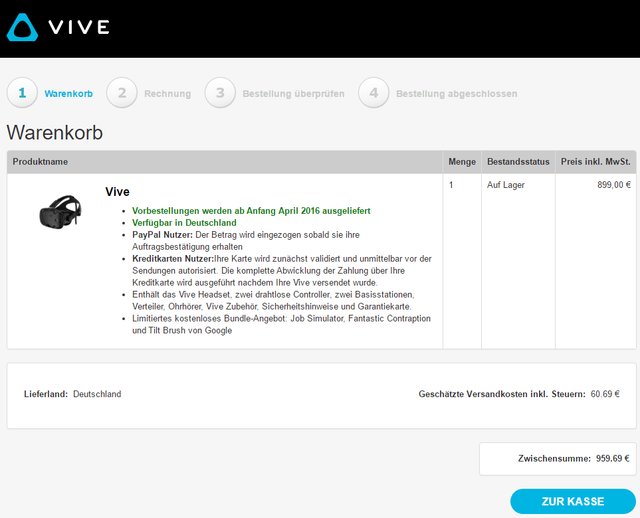Screen dimensions: 640x518
Task: Click the green Verfügbar in Deutschland text
Action: click(x=184, y=222)
